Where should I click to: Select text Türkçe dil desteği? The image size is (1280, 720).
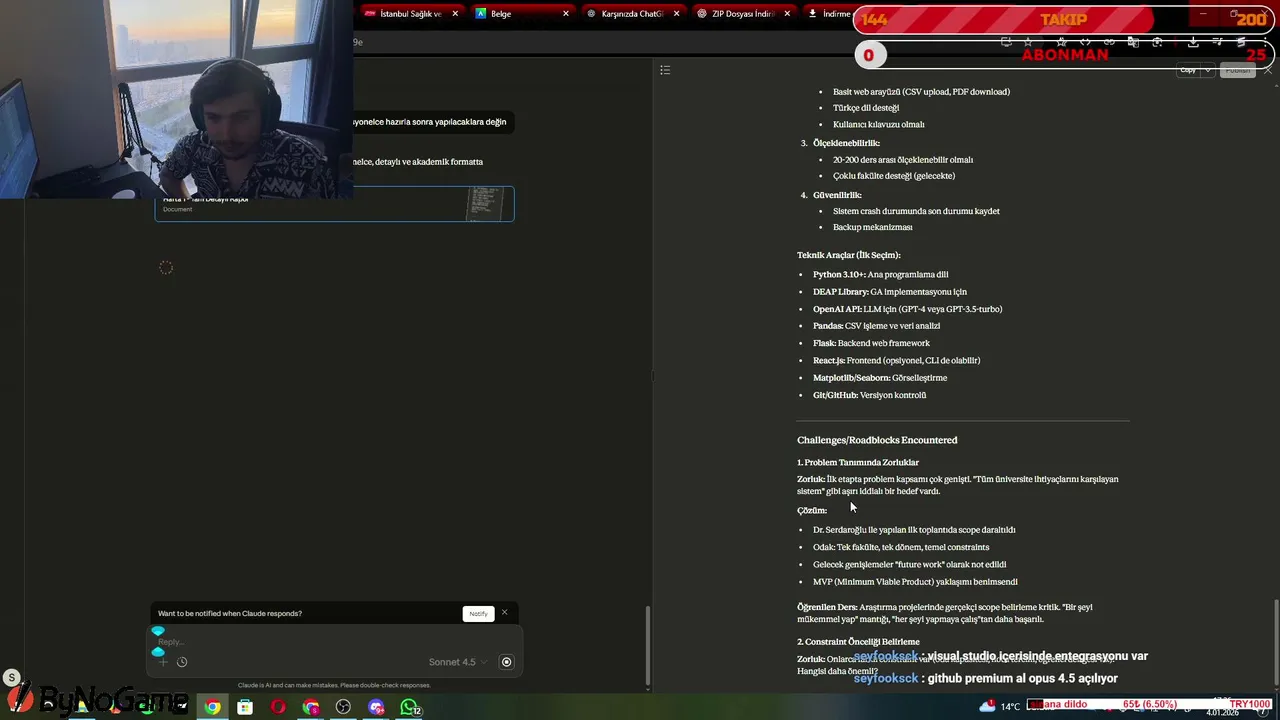(x=866, y=108)
